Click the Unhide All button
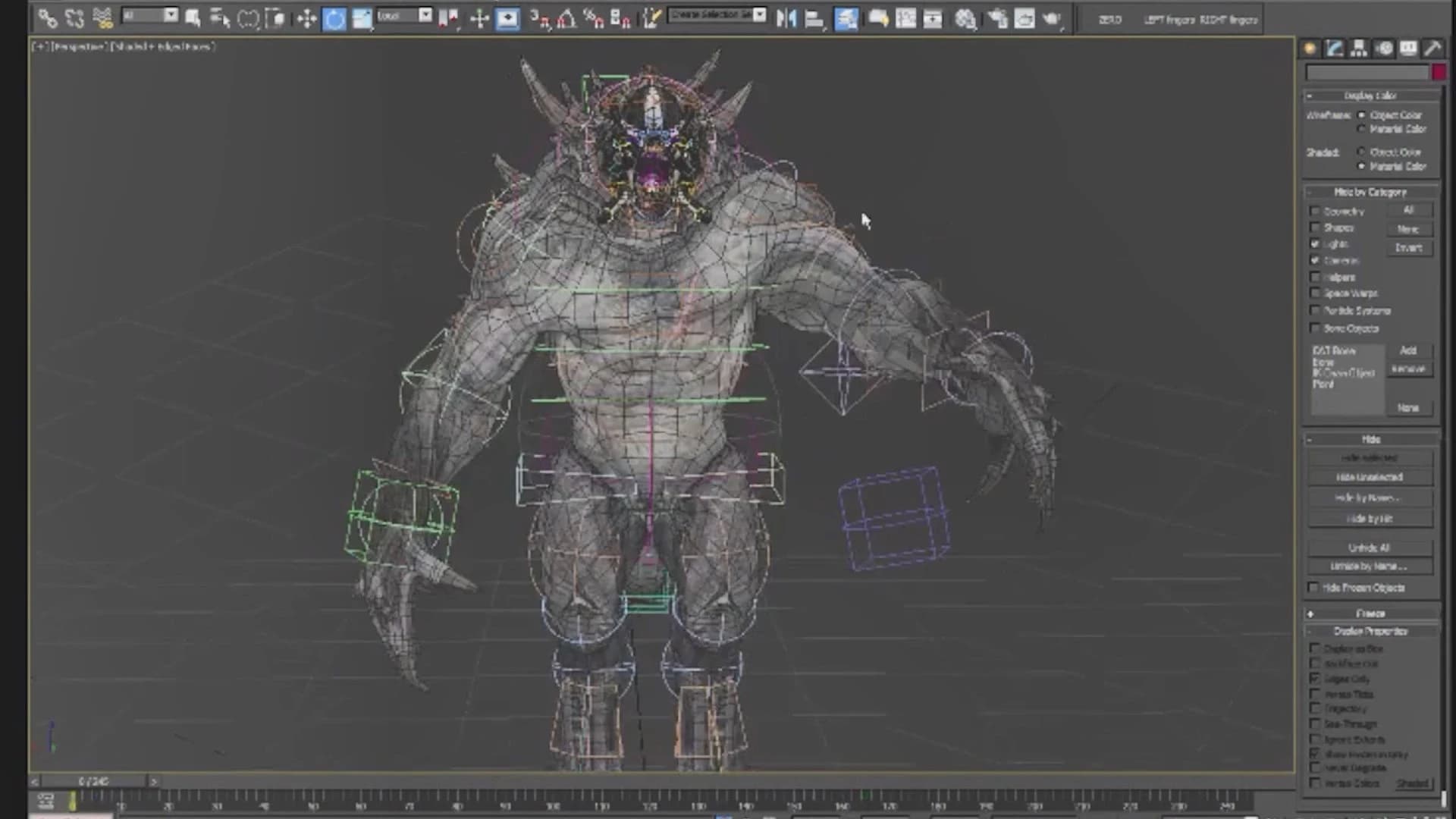Image resolution: width=1456 pixels, height=819 pixels. click(1369, 547)
